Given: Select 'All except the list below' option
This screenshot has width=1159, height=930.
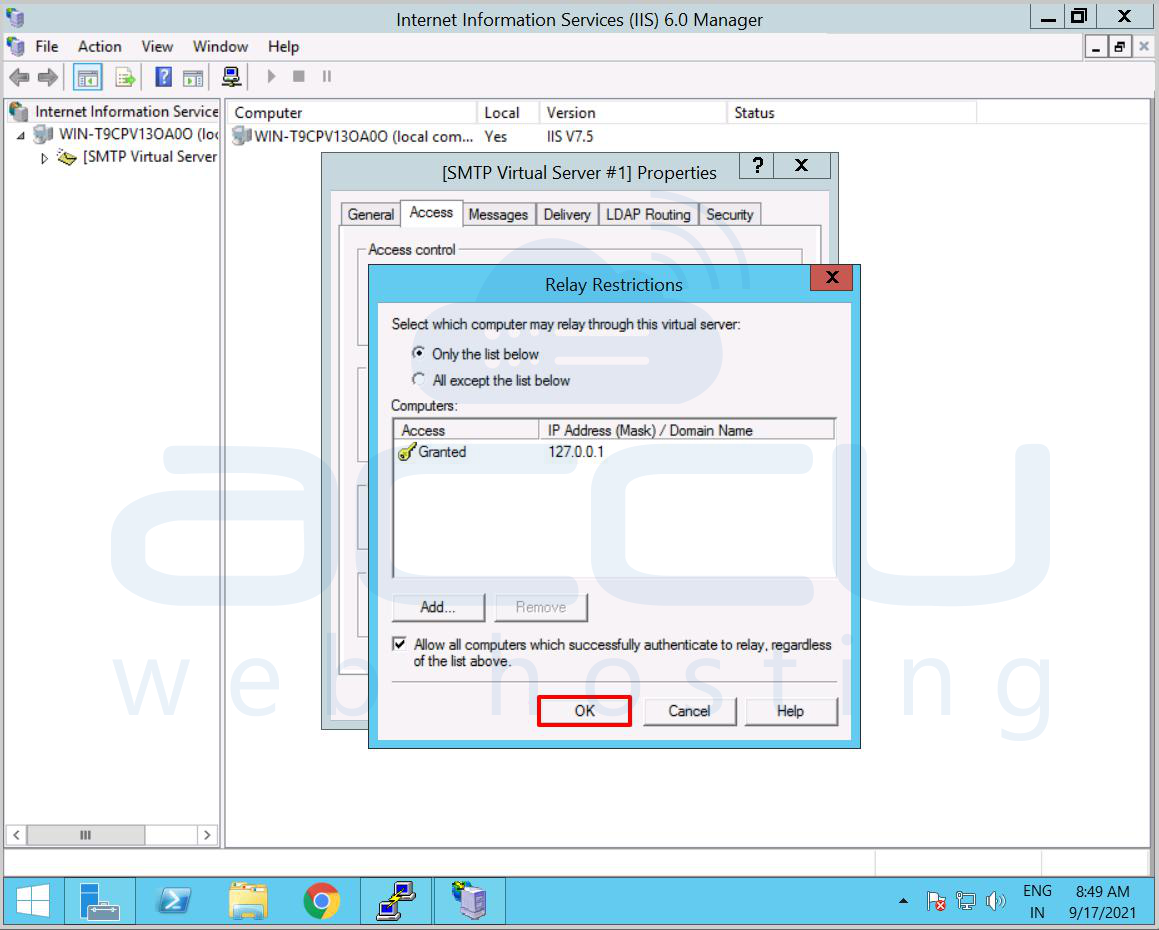Looking at the screenshot, I should 418,379.
